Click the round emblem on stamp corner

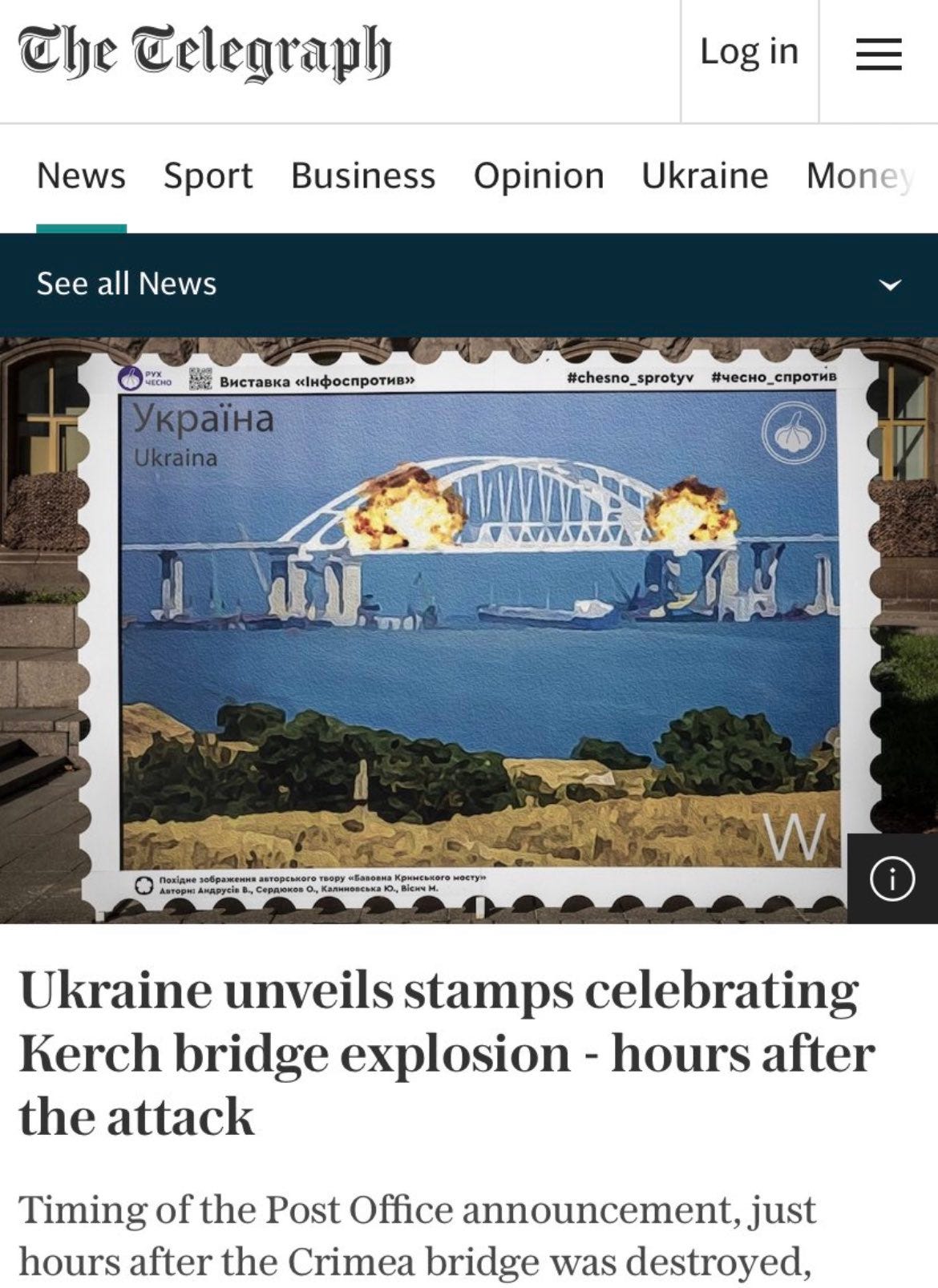[x=793, y=434]
